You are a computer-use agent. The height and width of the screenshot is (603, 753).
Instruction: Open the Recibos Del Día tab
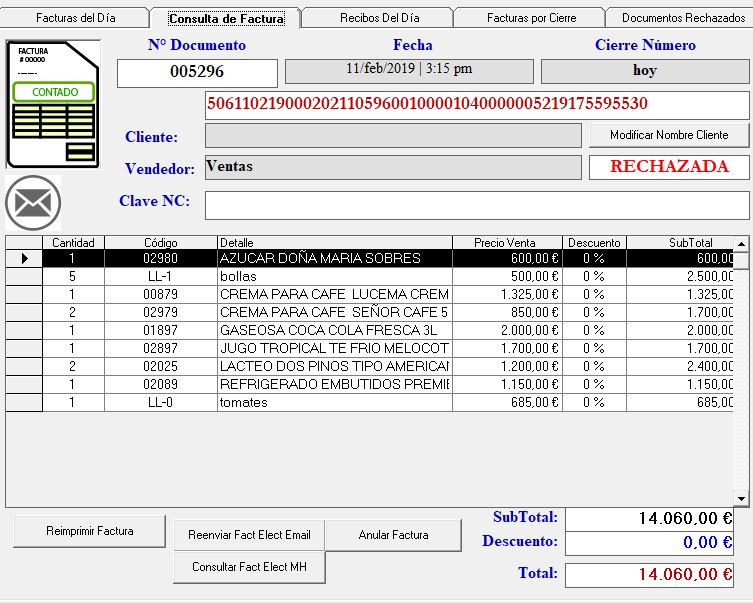tap(379, 18)
